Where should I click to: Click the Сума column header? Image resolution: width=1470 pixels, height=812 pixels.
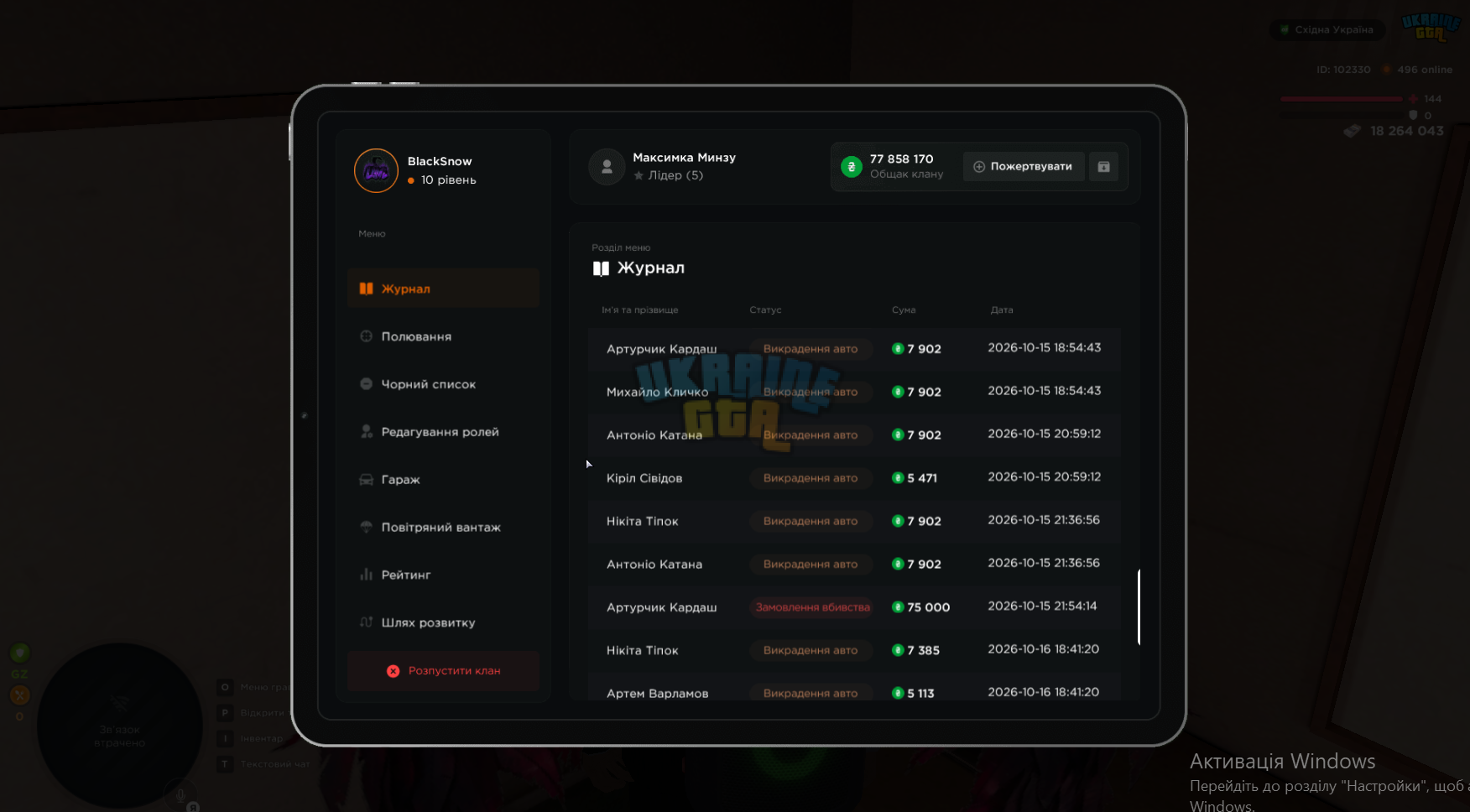[904, 310]
